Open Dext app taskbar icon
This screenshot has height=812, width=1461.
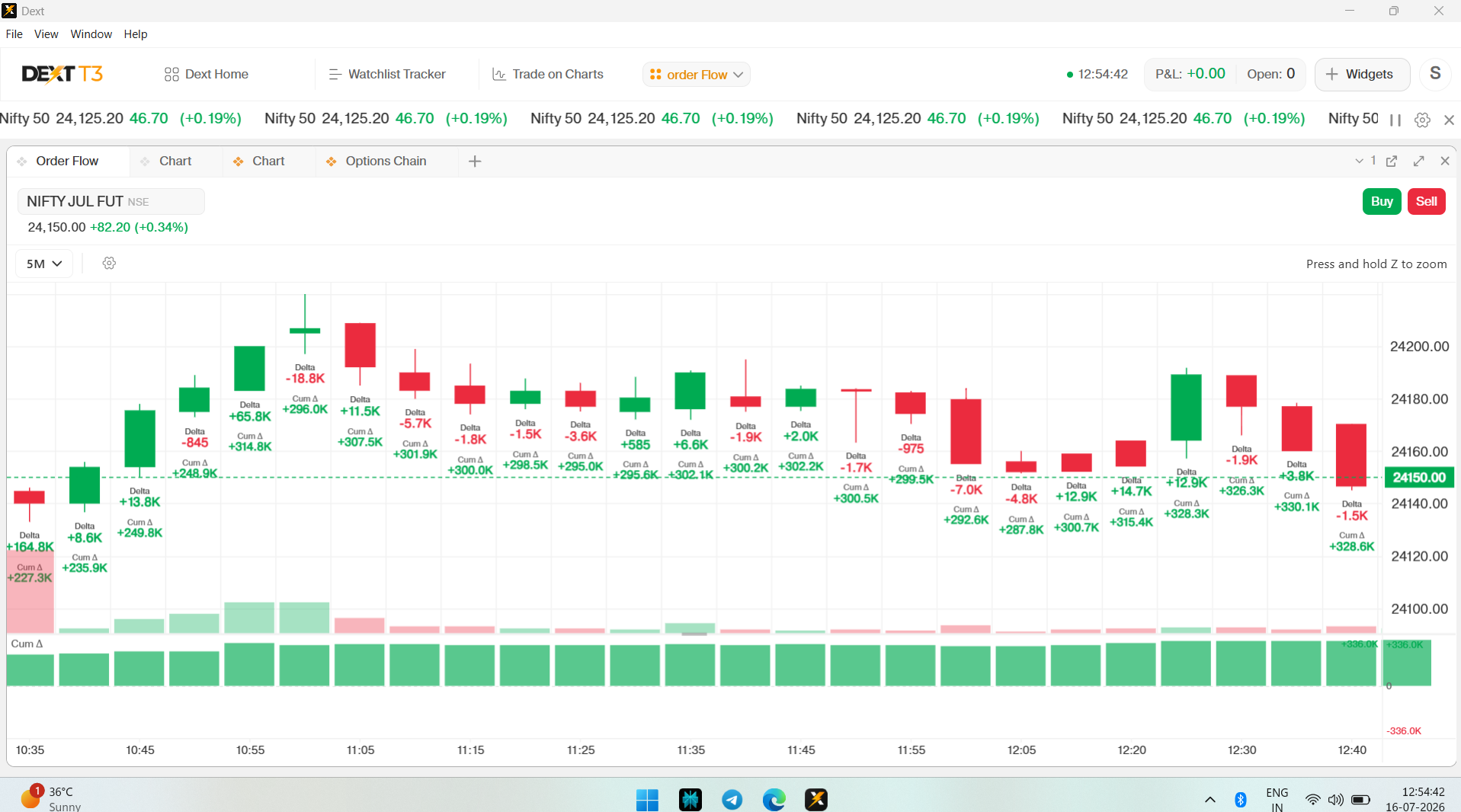point(816,799)
